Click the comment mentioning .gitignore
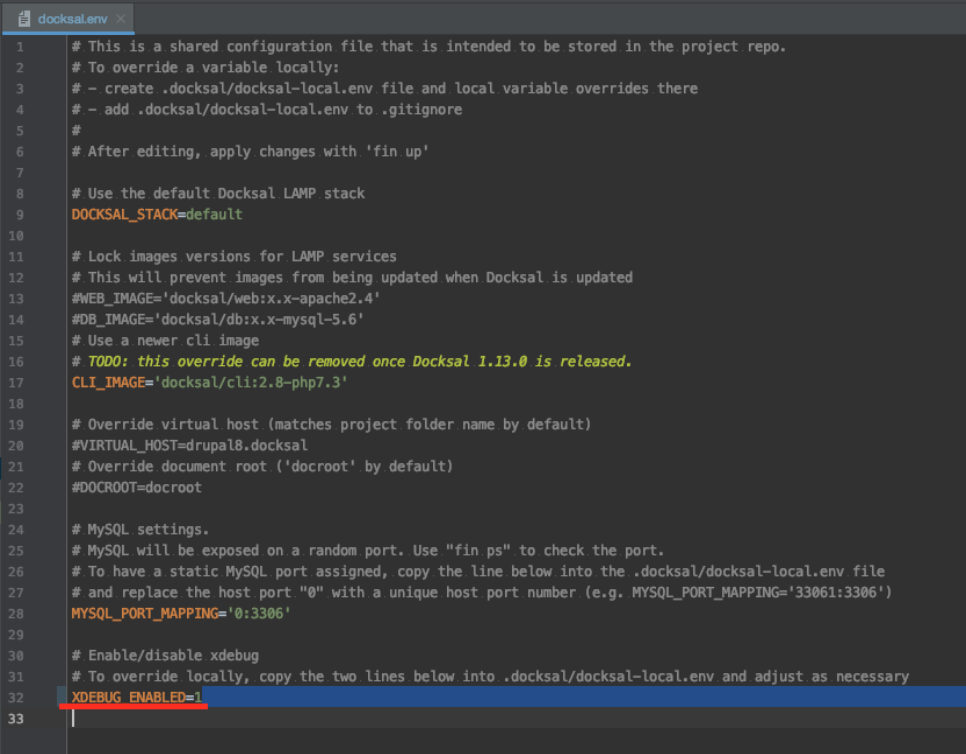966x754 pixels. [267, 110]
